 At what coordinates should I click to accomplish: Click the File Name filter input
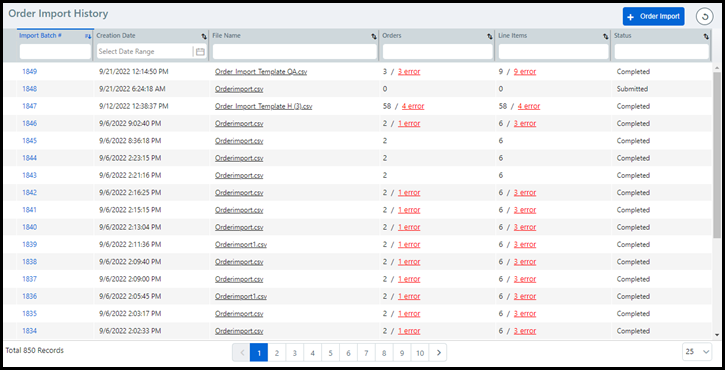coord(295,52)
